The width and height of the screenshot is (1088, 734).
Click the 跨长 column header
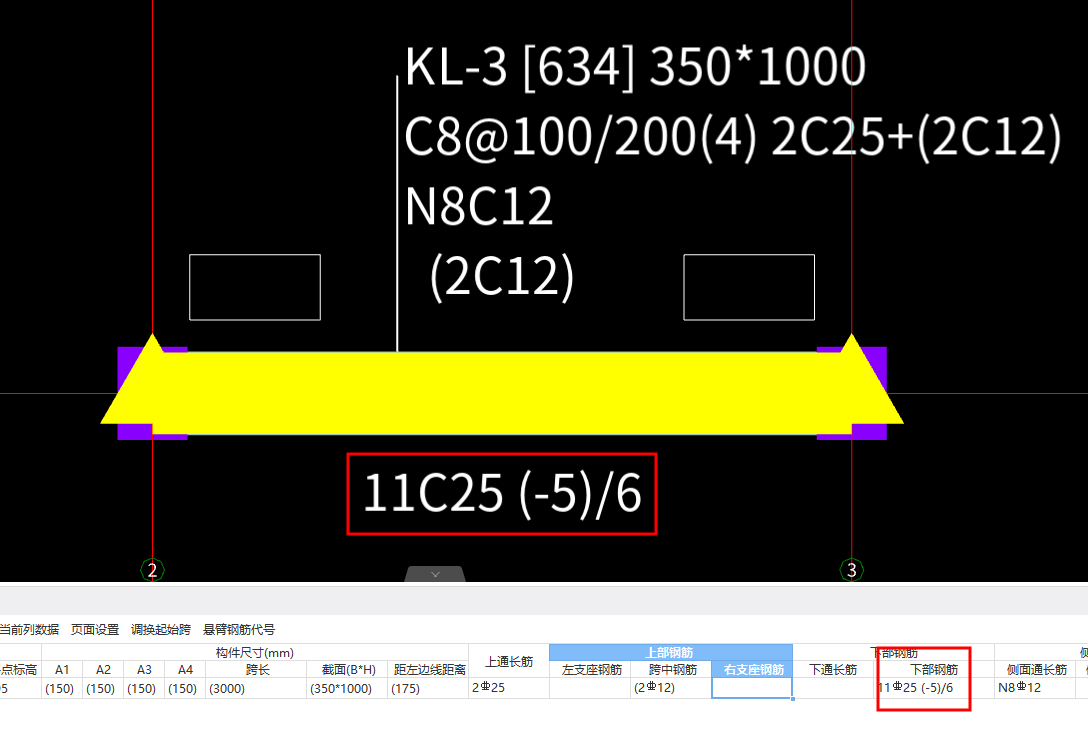[256, 669]
